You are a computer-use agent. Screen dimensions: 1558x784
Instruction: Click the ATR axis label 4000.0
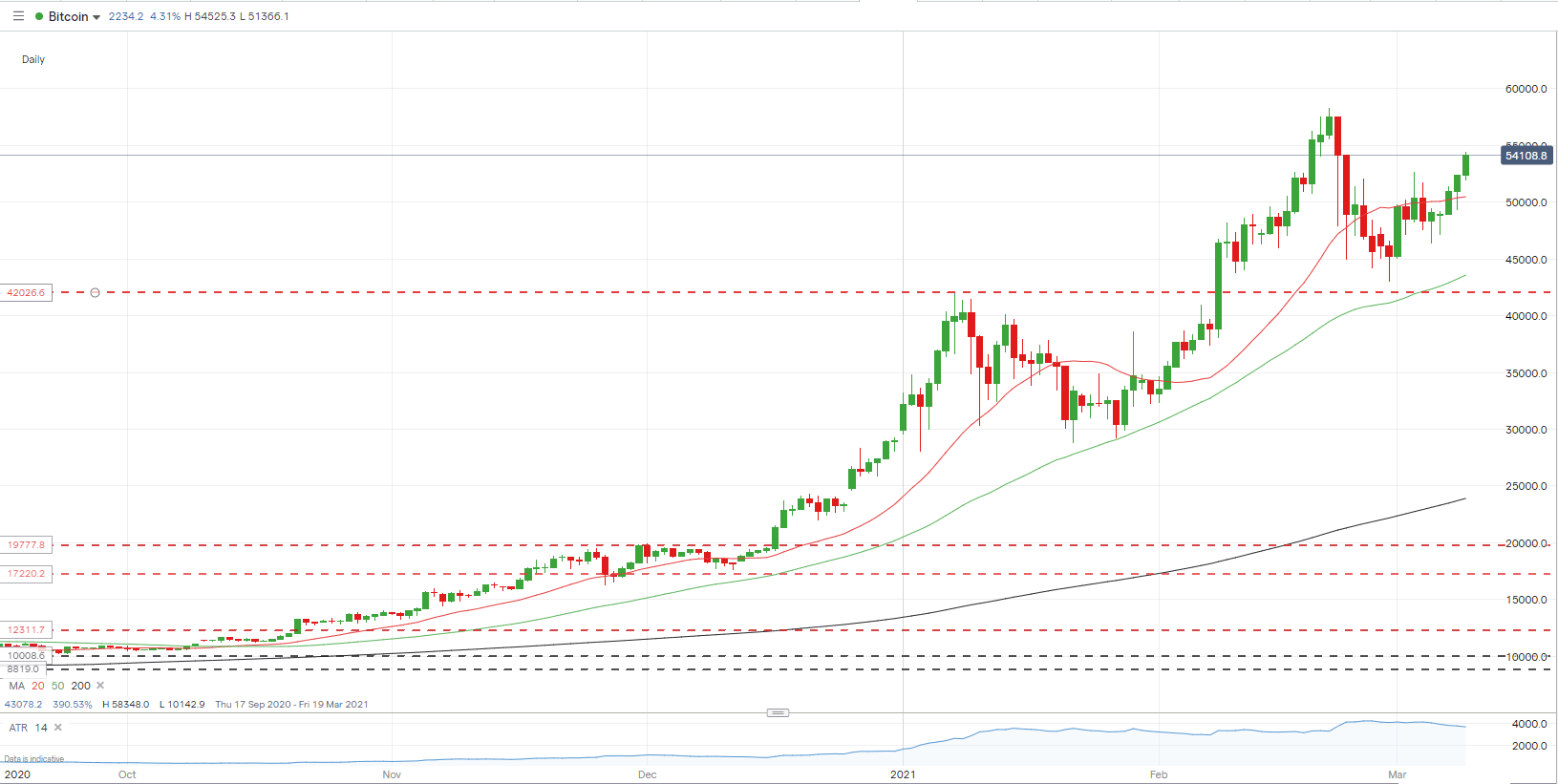(1528, 724)
